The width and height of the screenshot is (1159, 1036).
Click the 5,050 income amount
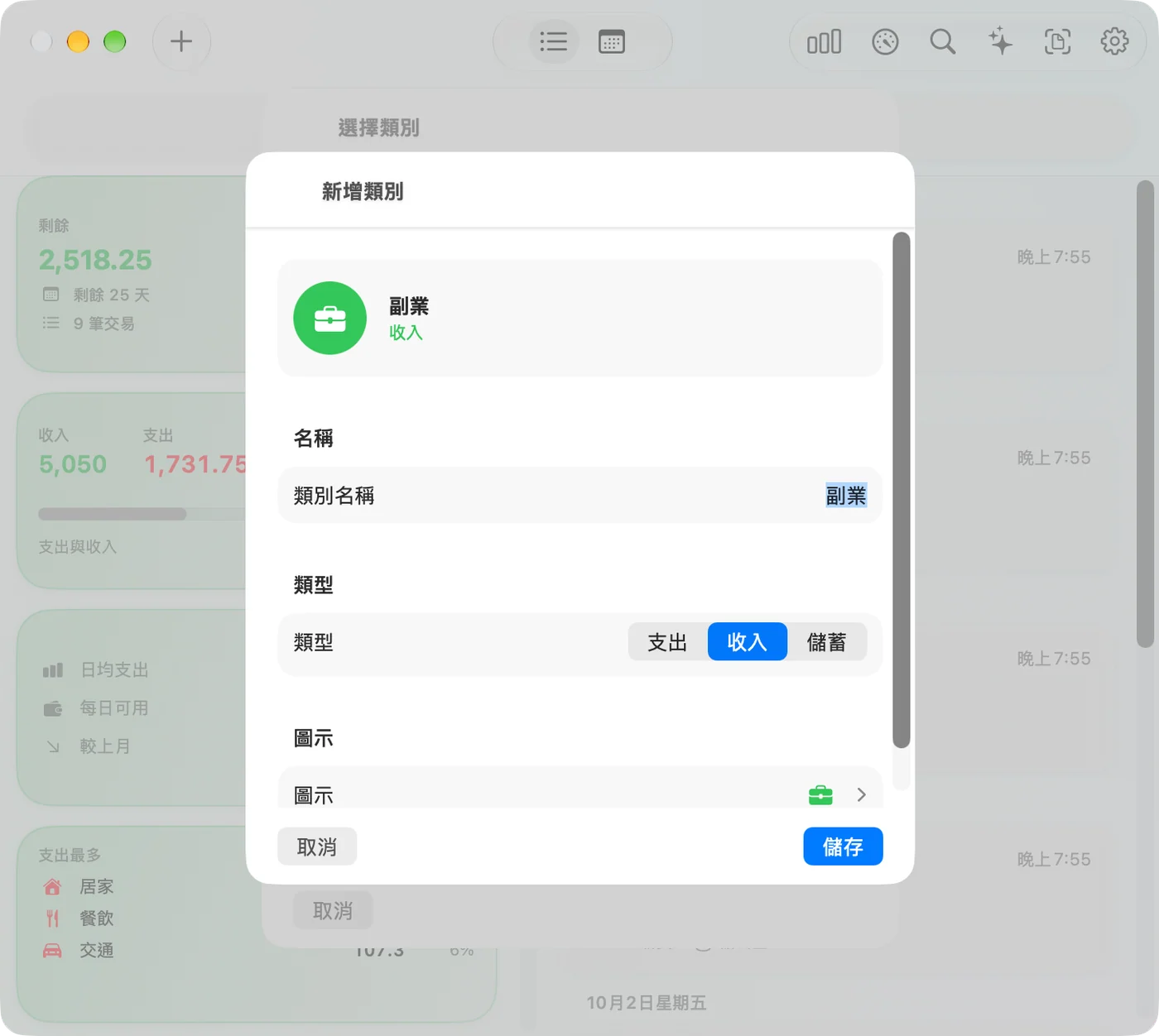click(73, 464)
